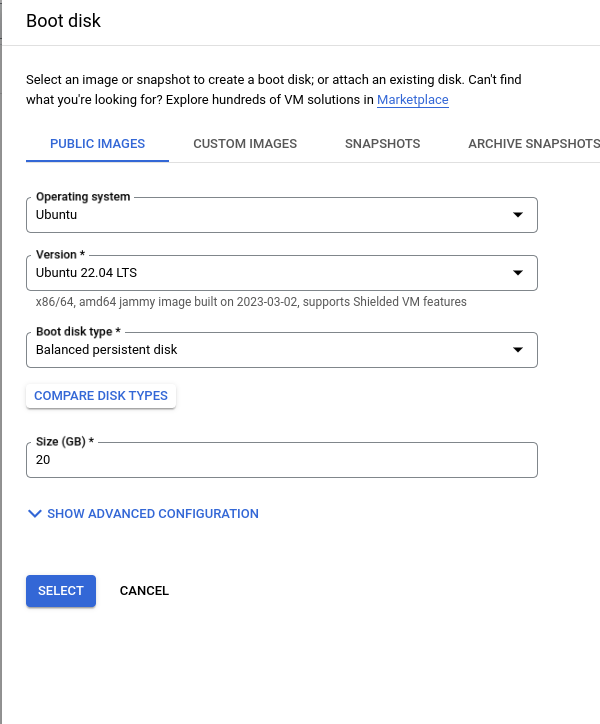Viewport: 600px width, 724px height.
Task: Click the Boot disk heading
Action: [63, 21]
